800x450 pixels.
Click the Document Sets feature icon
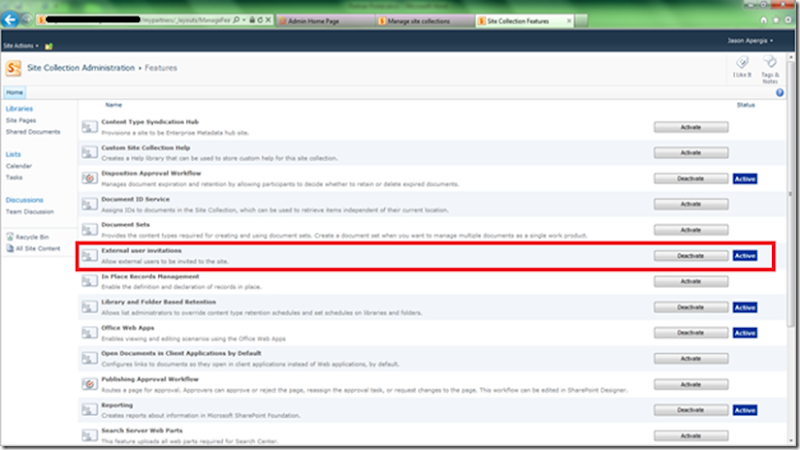pyautogui.click(x=90, y=229)
